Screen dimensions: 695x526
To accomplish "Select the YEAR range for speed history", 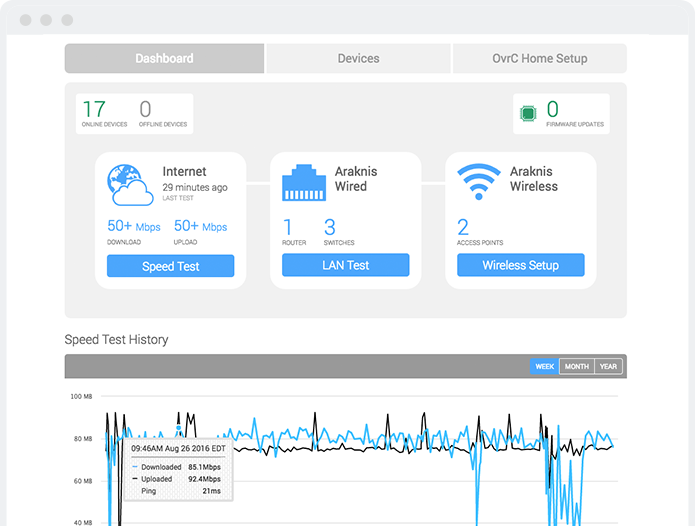I will pyautogui.click(x=608, y=366).
